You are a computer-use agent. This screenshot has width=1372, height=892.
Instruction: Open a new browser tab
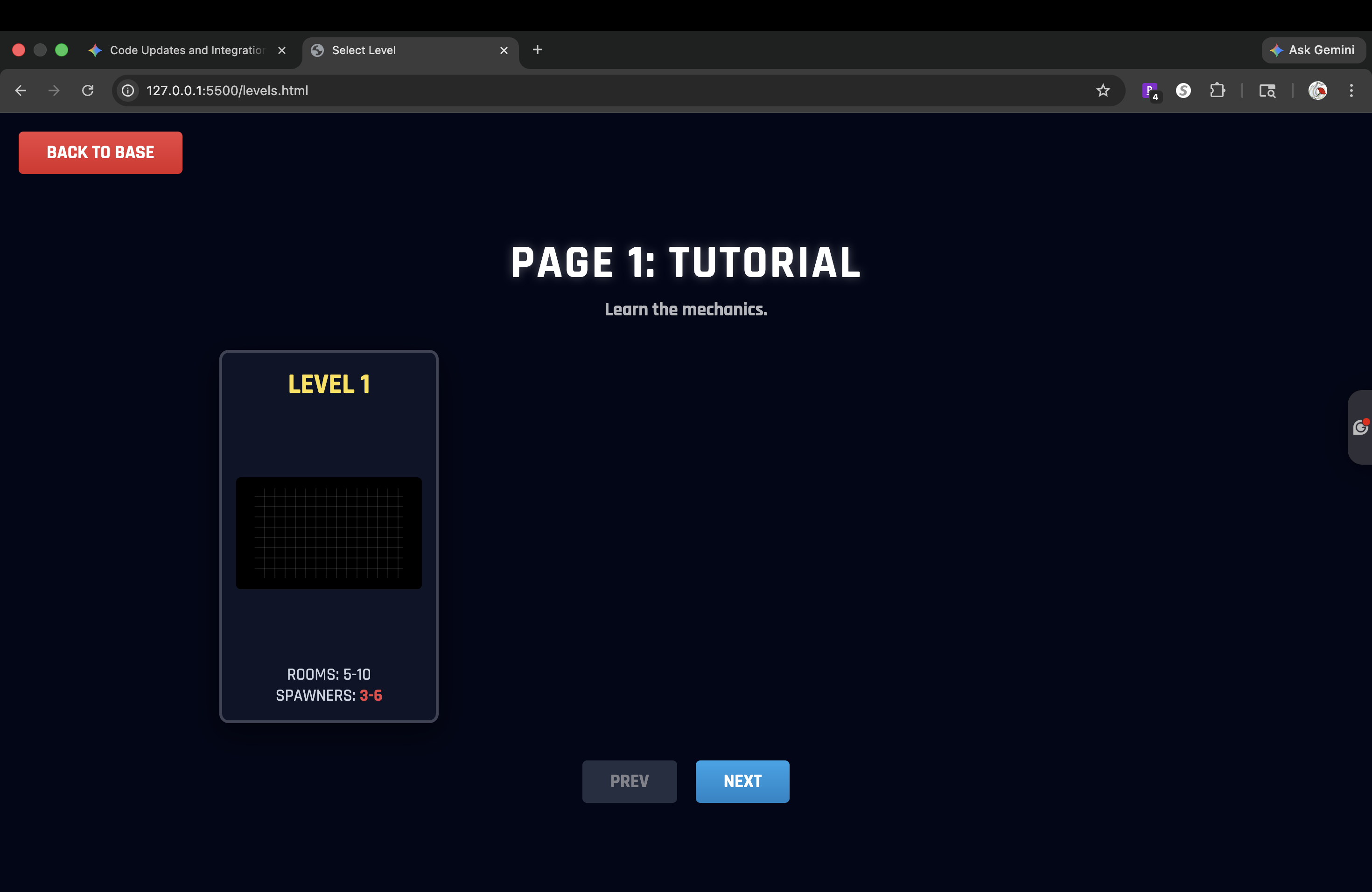(x=537, y=49)
